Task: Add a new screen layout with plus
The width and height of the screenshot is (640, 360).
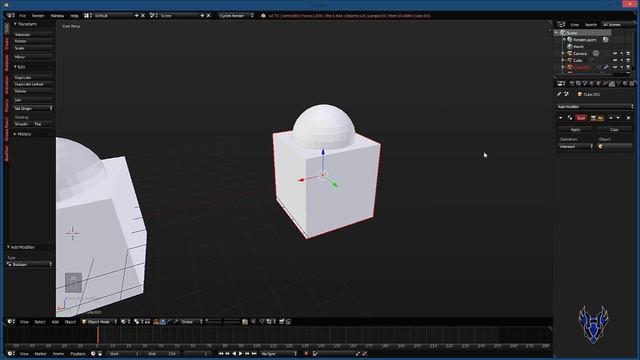Action: pos(136,16)
